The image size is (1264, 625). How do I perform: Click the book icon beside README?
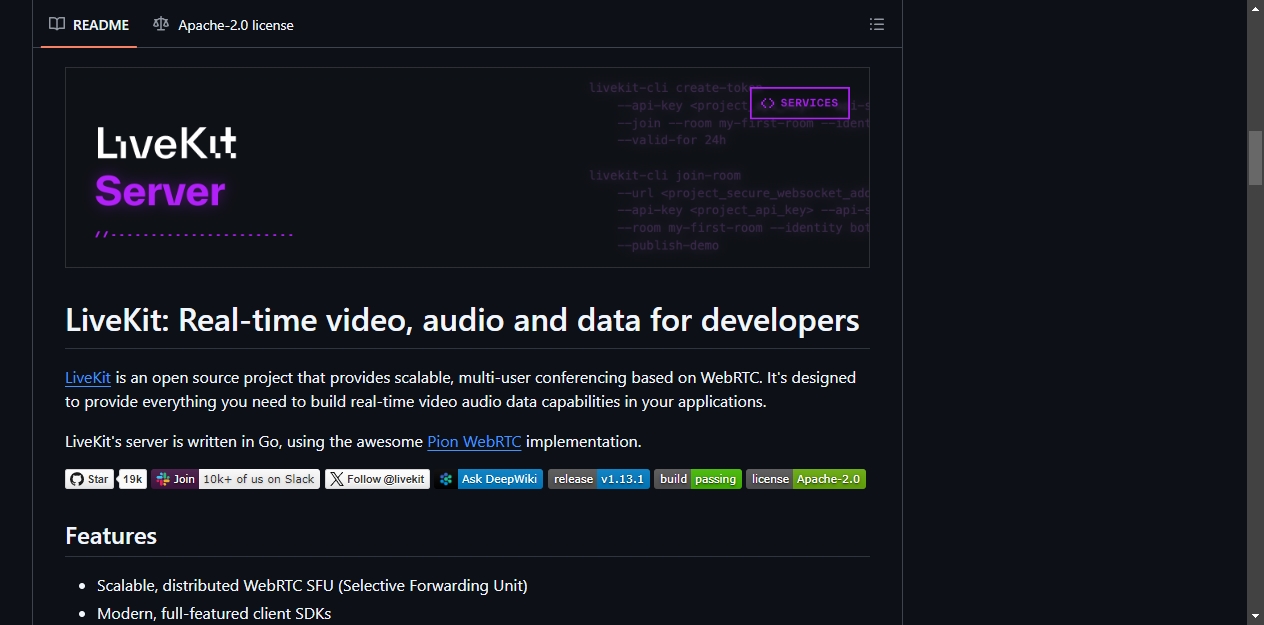click(57, 24)
